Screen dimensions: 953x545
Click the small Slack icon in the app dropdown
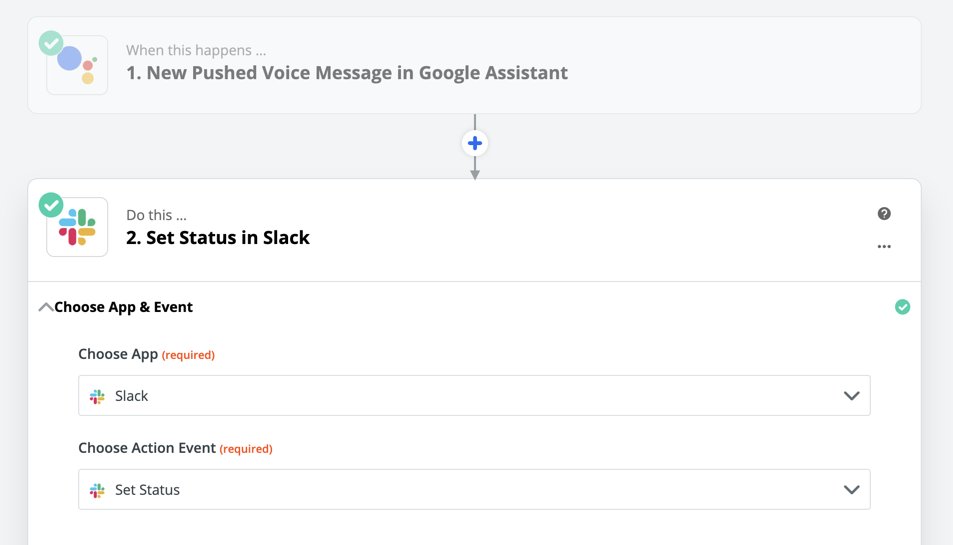(97, 396)
